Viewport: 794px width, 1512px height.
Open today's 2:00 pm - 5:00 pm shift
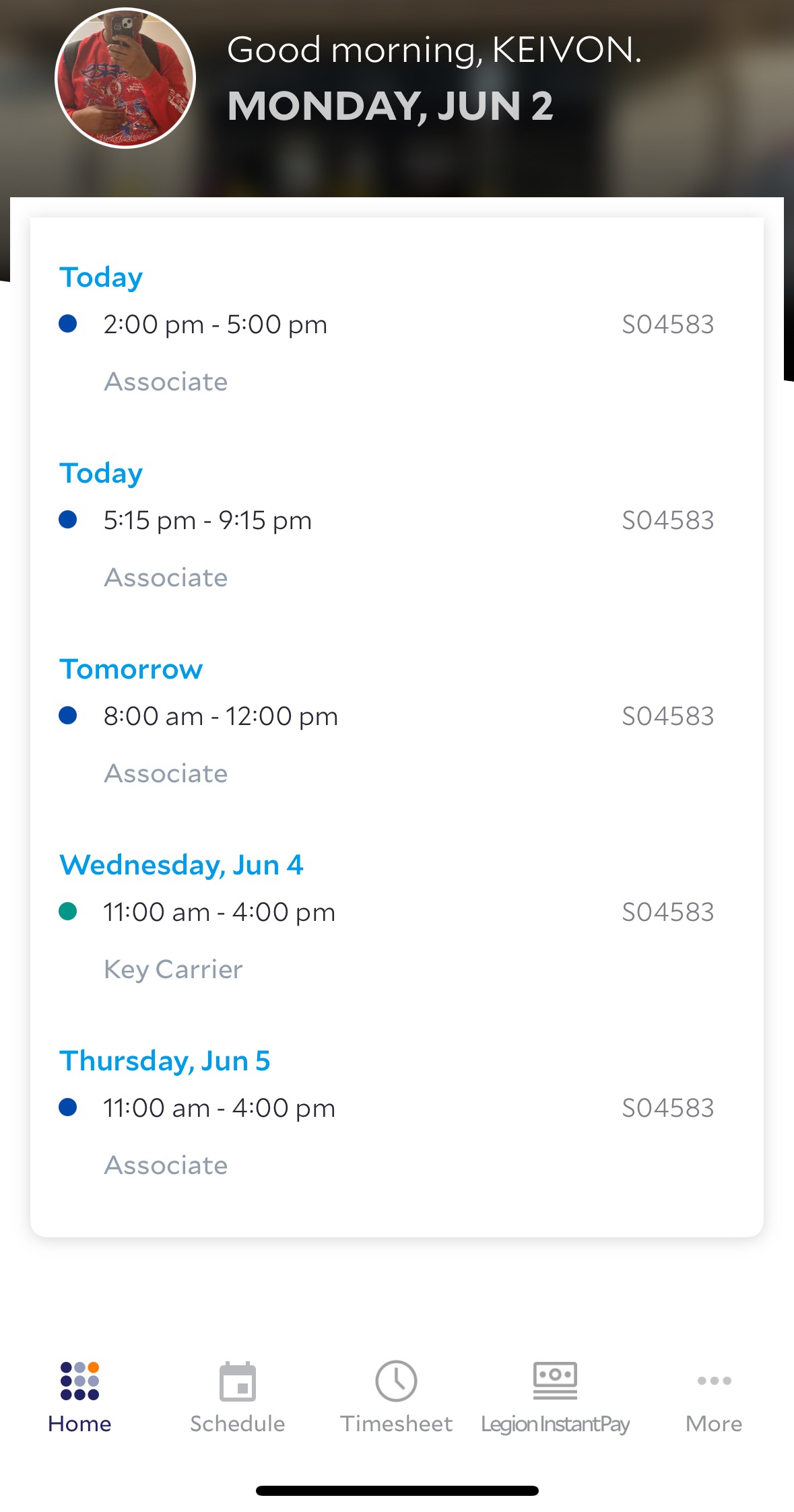coord(216,324)
